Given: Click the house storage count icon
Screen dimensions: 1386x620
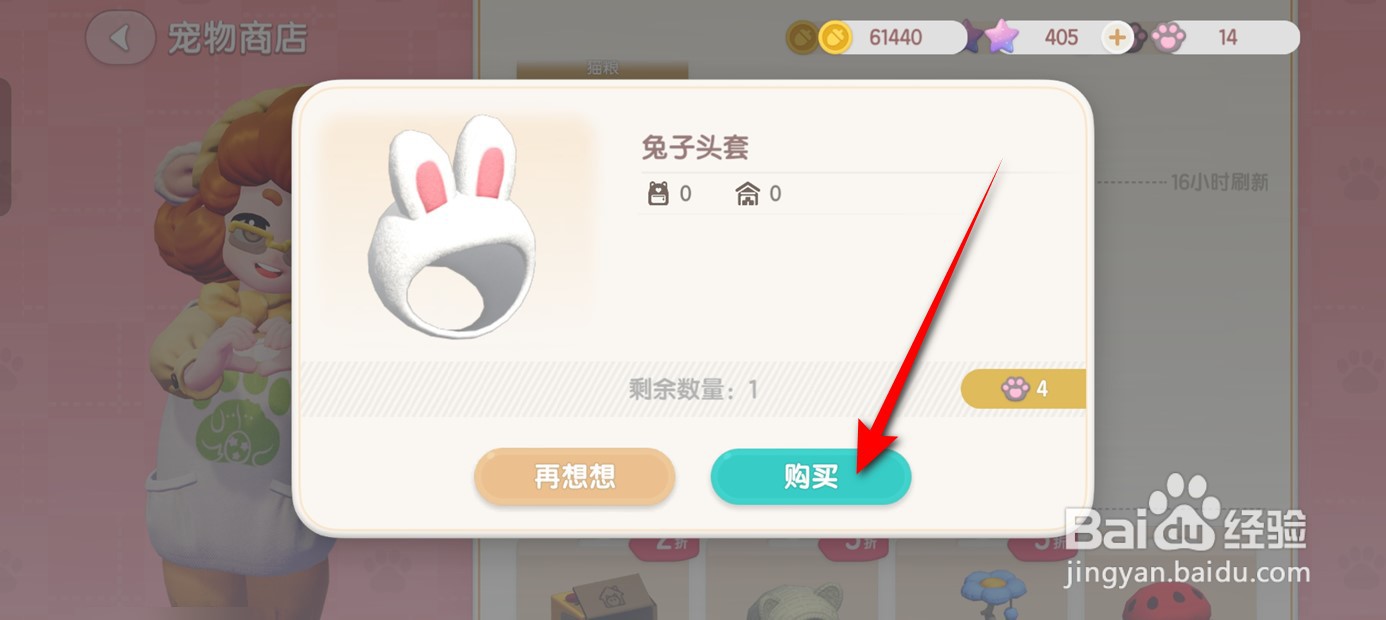Looking at the screenshot, I should 748,194.
